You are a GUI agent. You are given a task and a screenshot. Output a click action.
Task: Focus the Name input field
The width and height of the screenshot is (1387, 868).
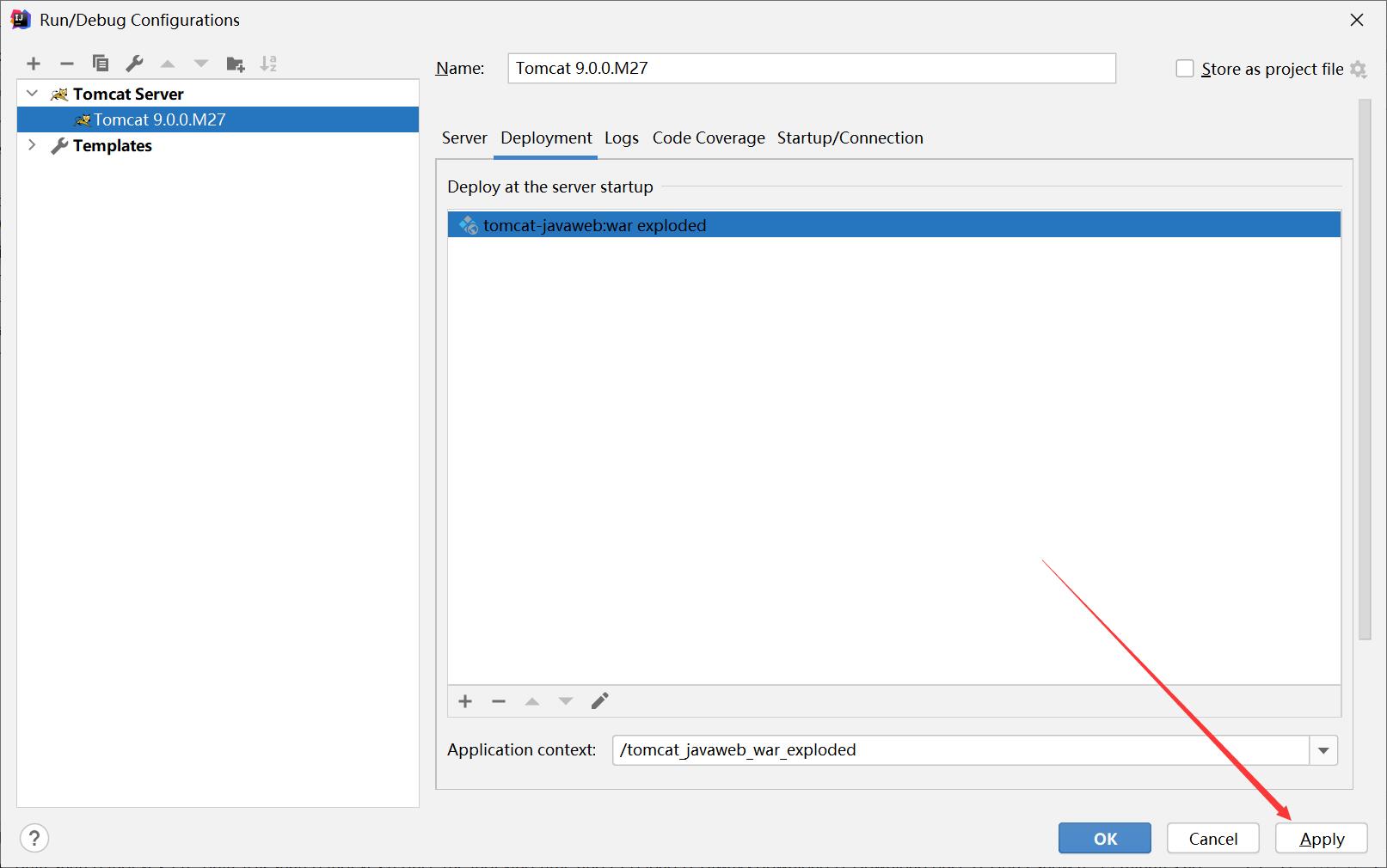pos(812,69)
